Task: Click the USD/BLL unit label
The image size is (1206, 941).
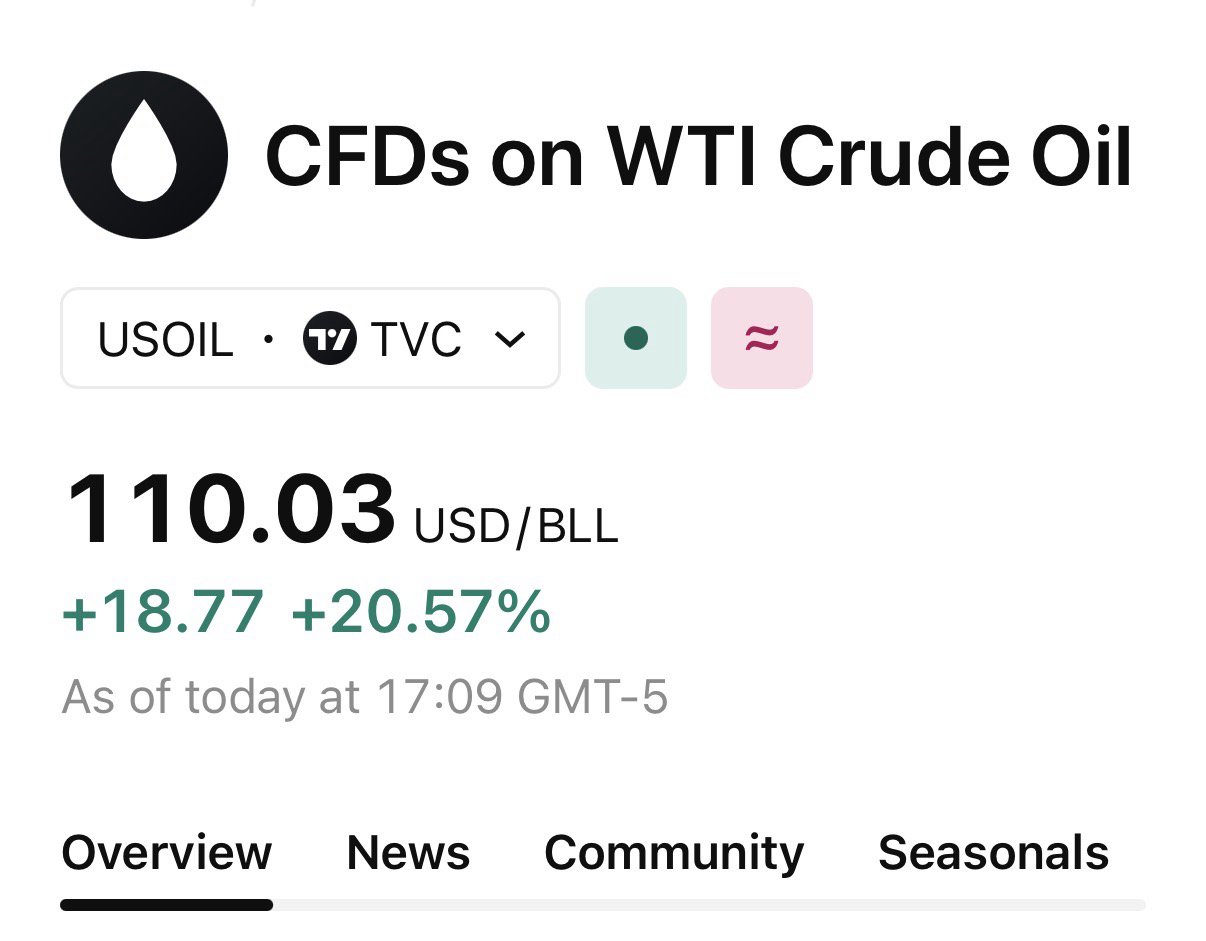Action: (x=516, y=526)
